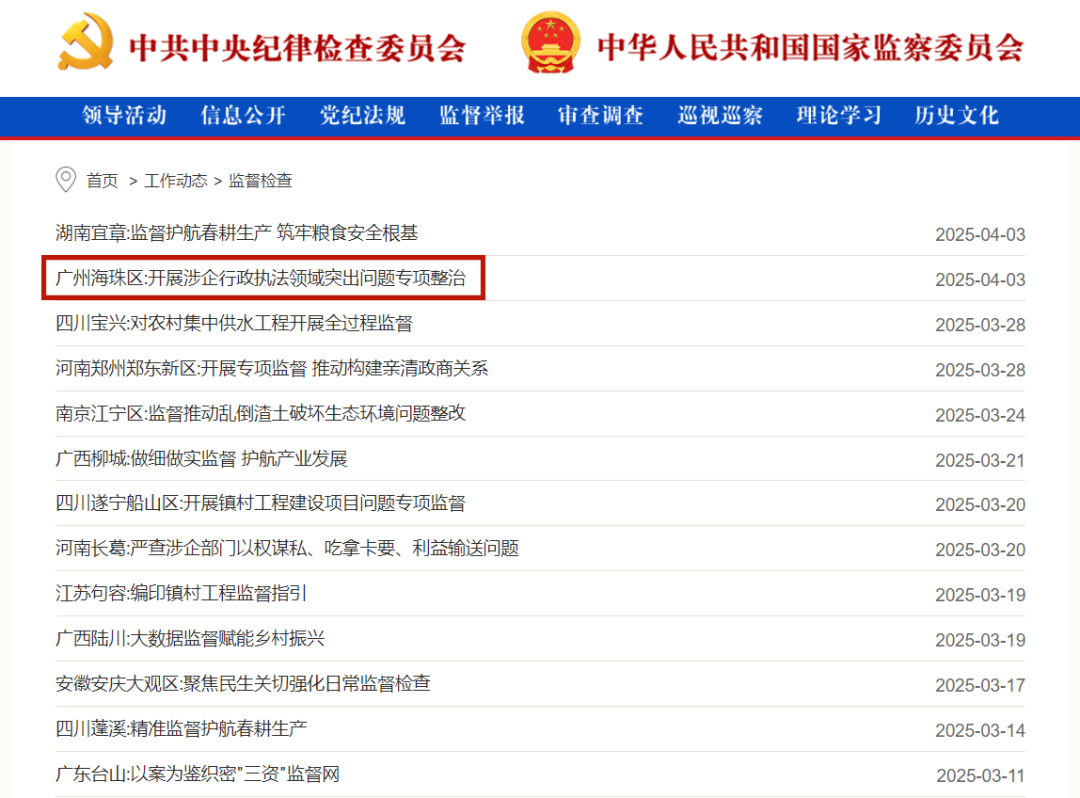The height and width of the screenshot is (798, 1080).
Task: Open the 巡视巡察 section
Action: pyautogui.click(x=719, y=116)
